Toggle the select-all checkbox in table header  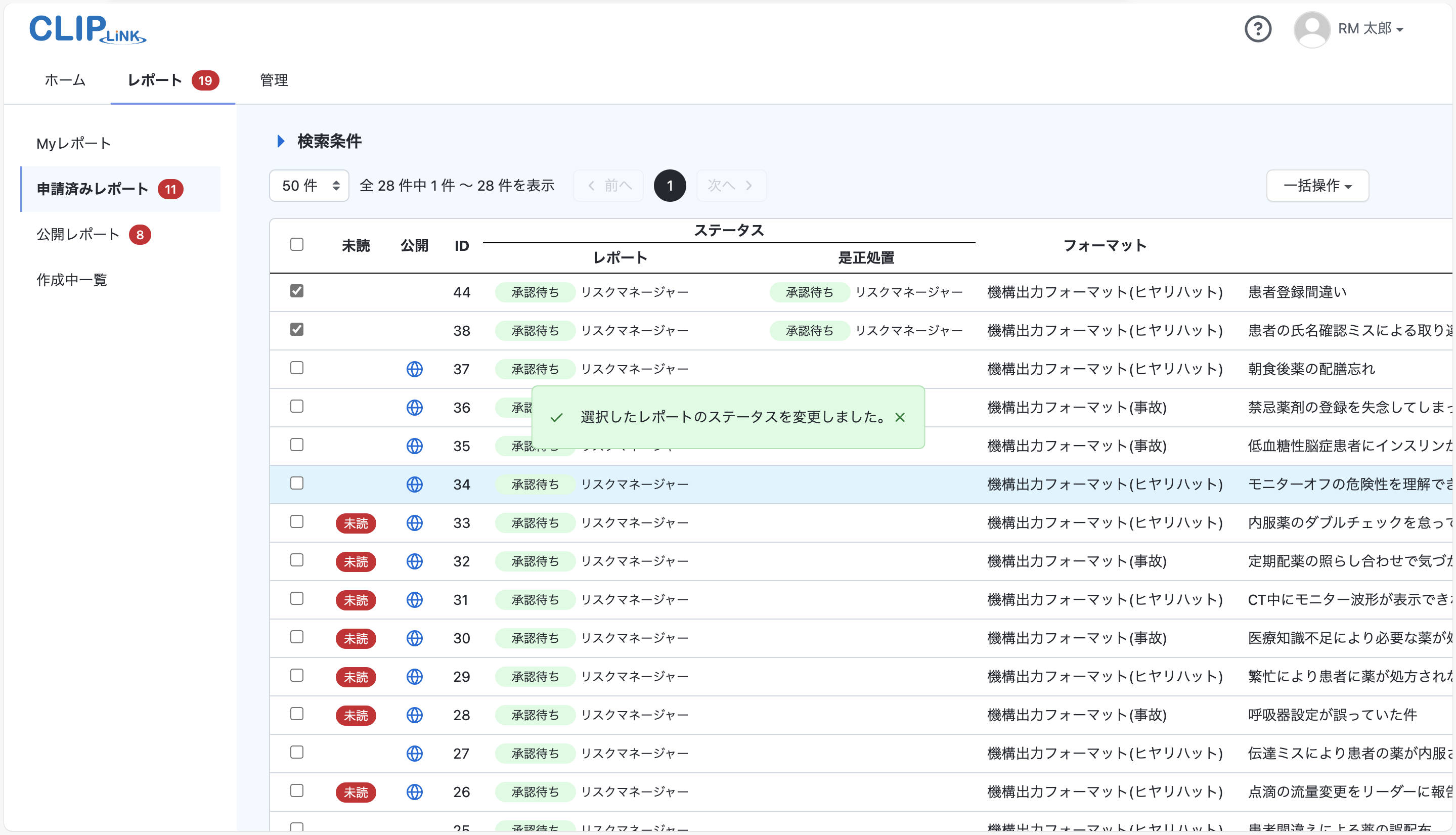click(x=296, y=244)
